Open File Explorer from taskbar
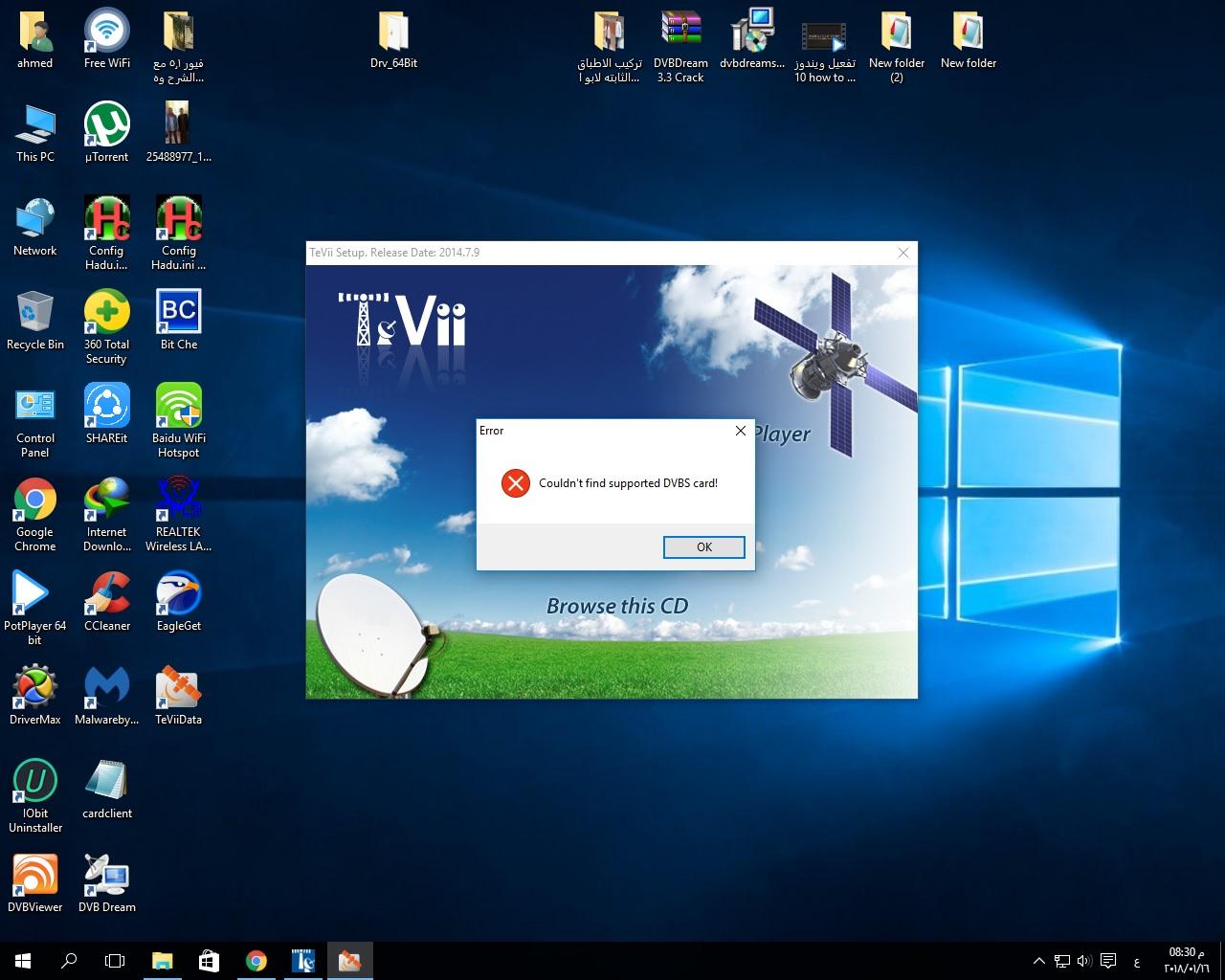The height and width of the screenshot is (980, 1225). [162, 961]
